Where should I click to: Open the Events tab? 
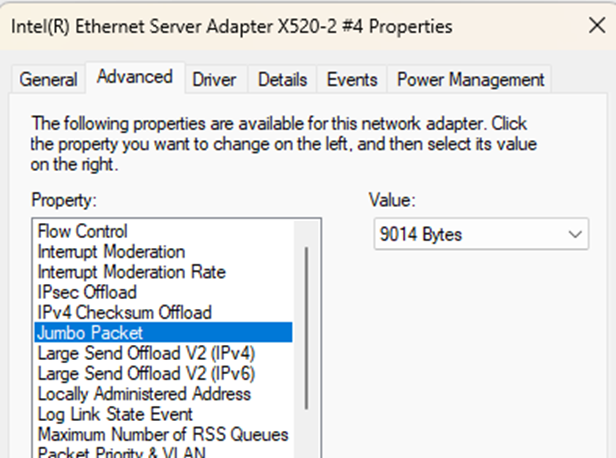point(352,79)
